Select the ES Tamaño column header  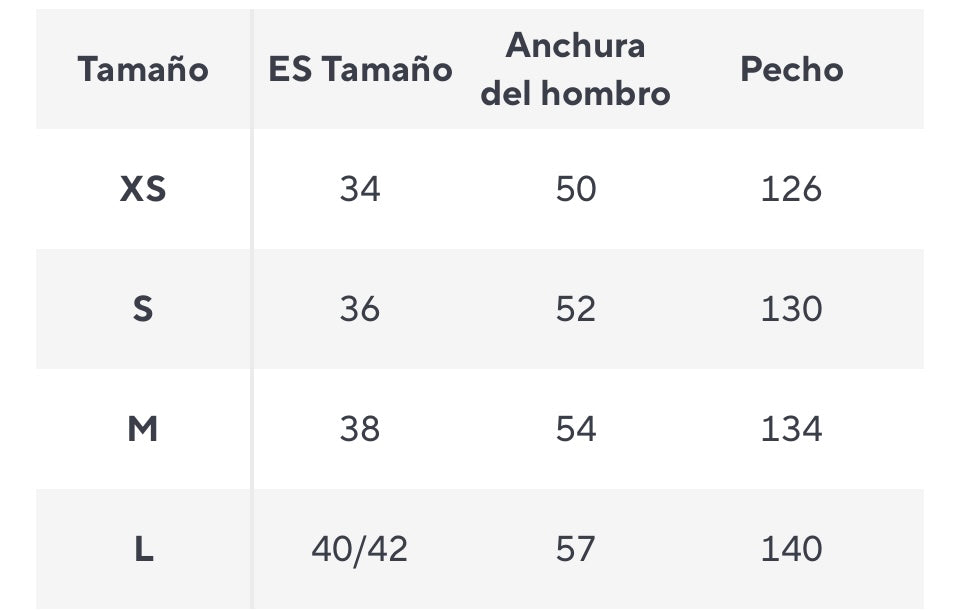[360, 69]
